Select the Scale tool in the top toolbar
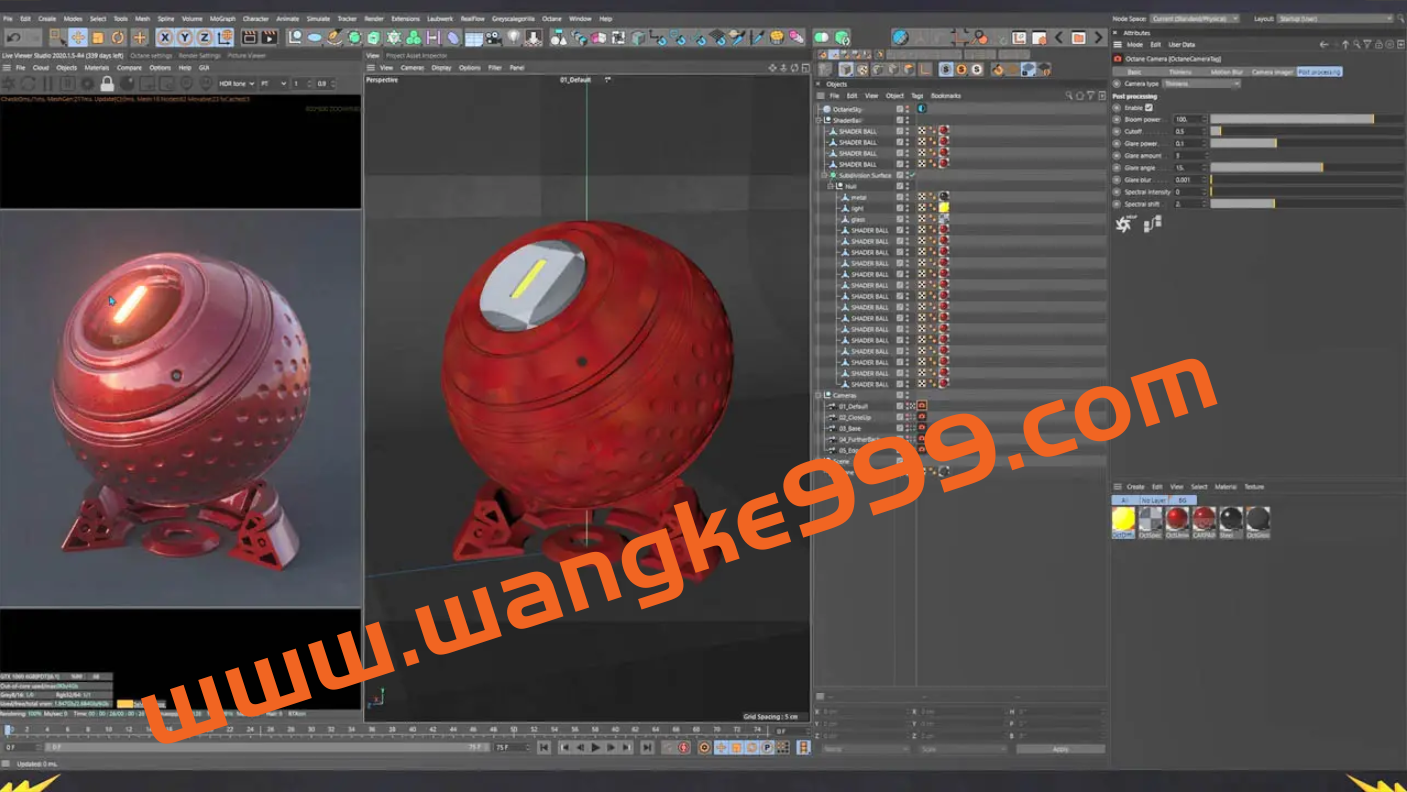Image resolution: width=1407 pixels, height=792 pixels. (98, 38)
